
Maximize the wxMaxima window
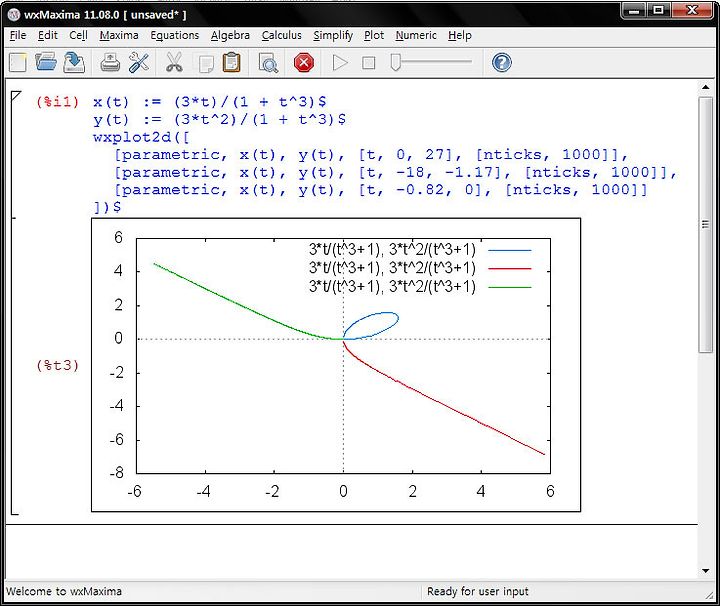(659, 10)
